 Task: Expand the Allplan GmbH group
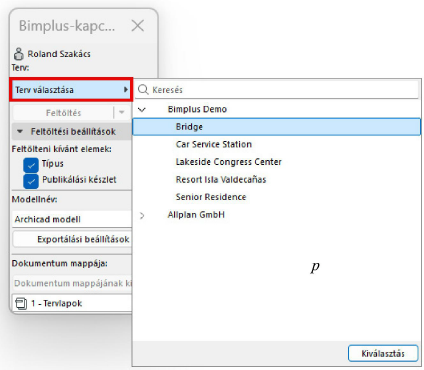142,216
